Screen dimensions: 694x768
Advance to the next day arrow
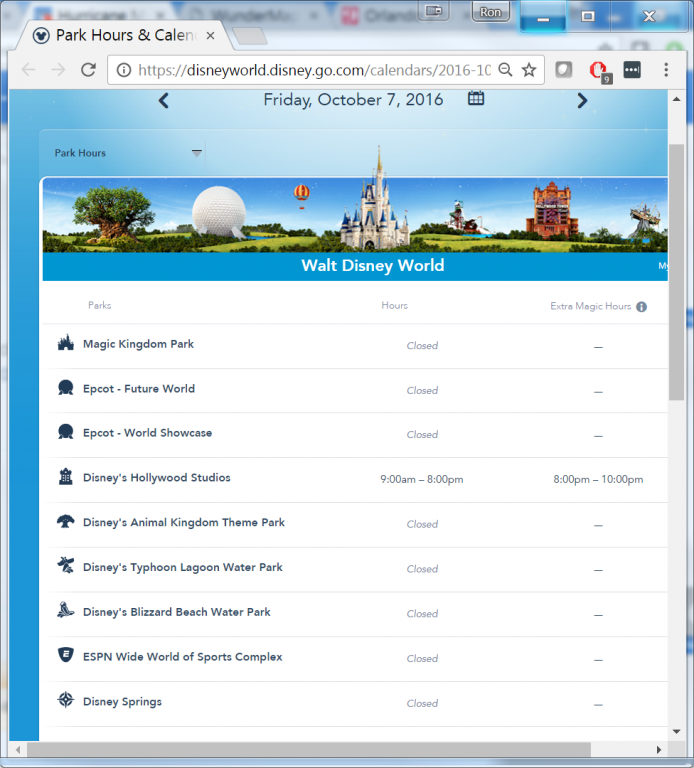582,100
